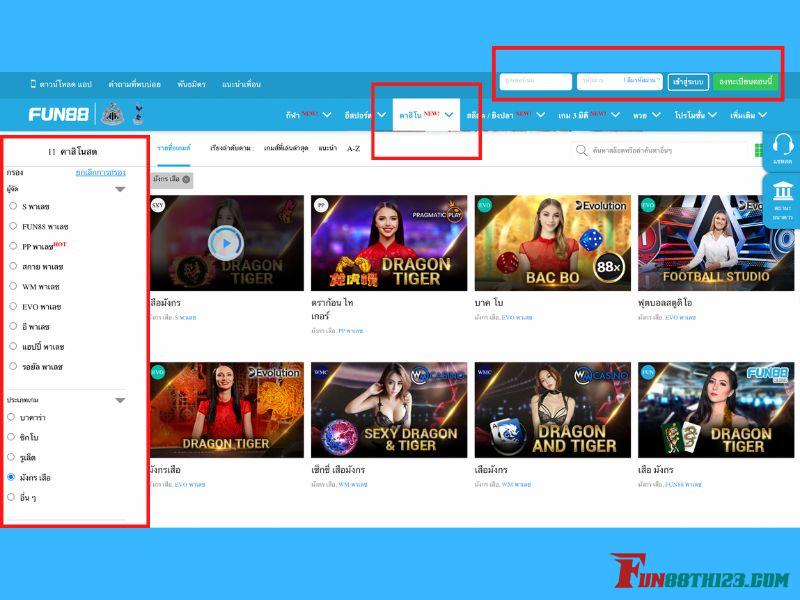Select the EVO พาเลซ radio
This screenshot has height=600, width=800.
point(13,306)
